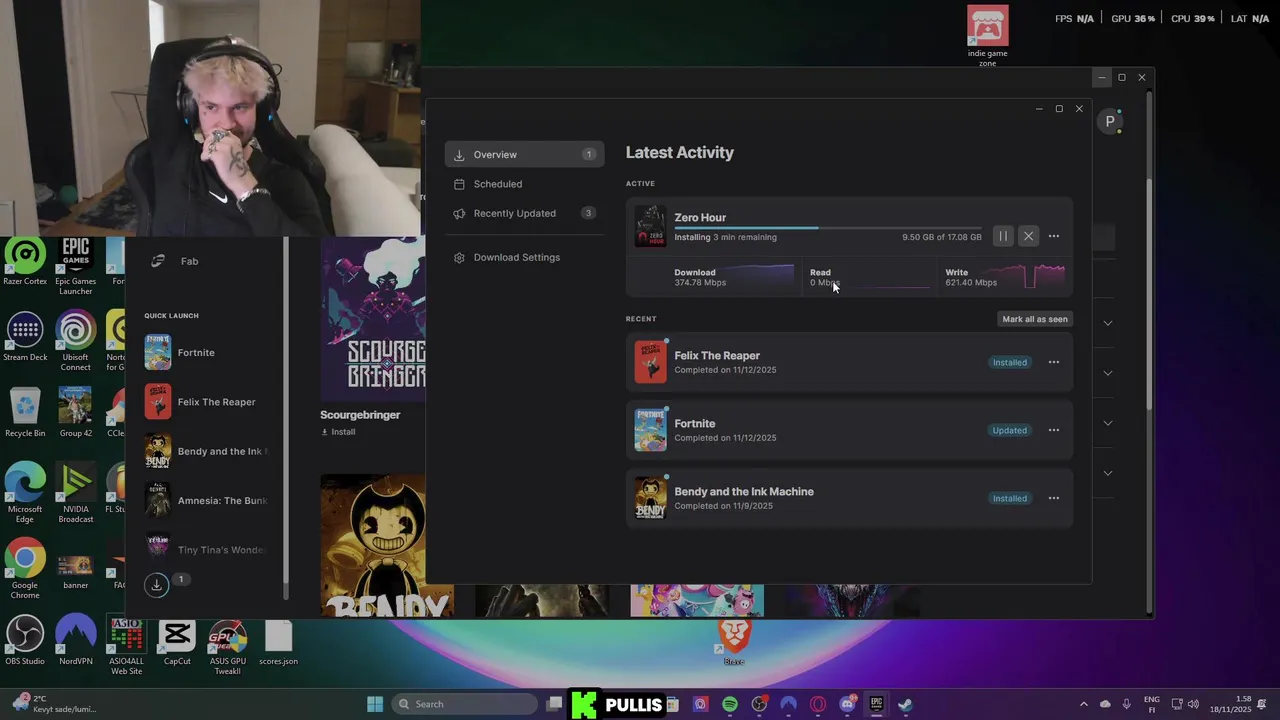This screenshot has height=720, width=1280.
Task: Select Group 42 desktop item
Action: (x=75, y=413)
